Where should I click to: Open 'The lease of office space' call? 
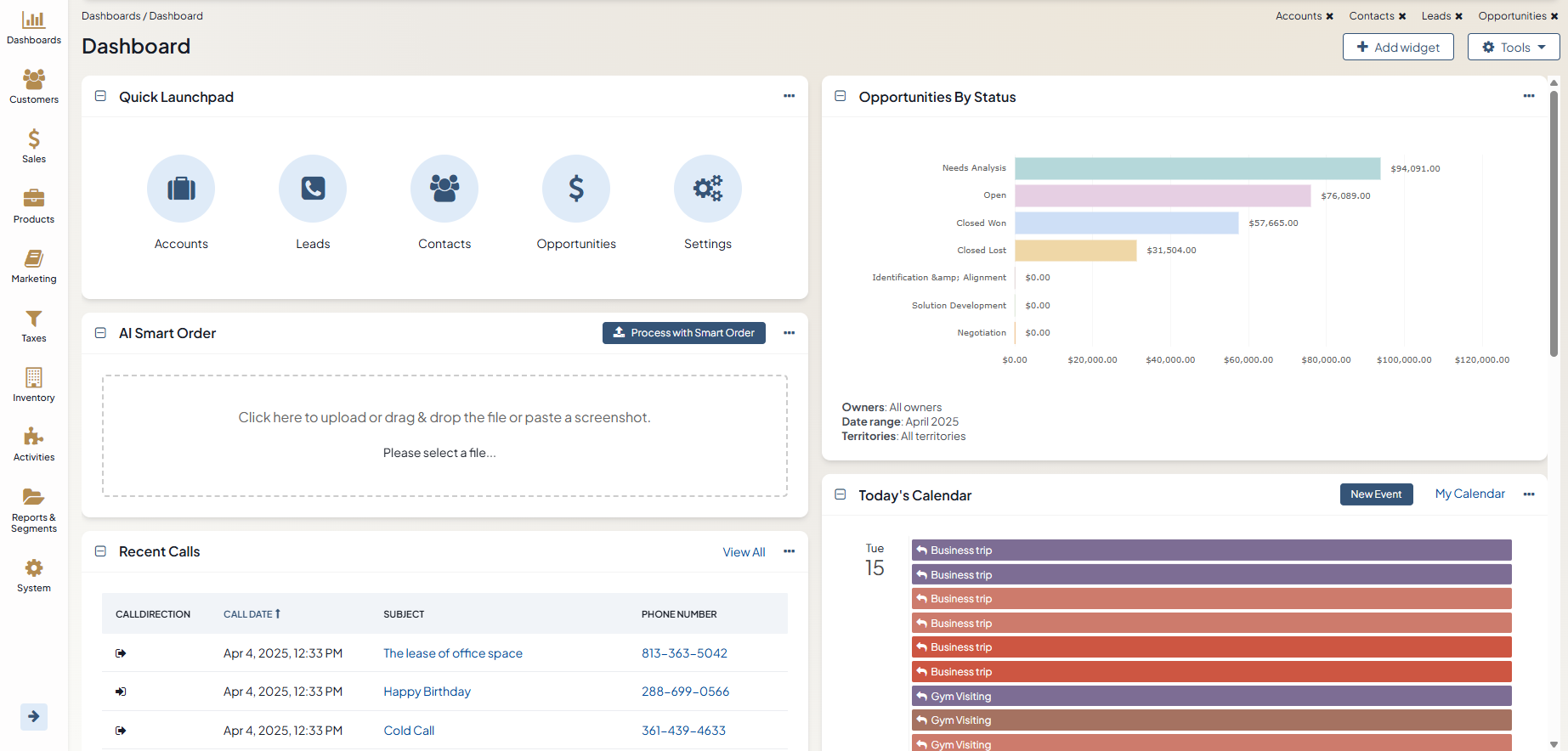(x=453, y=653)
